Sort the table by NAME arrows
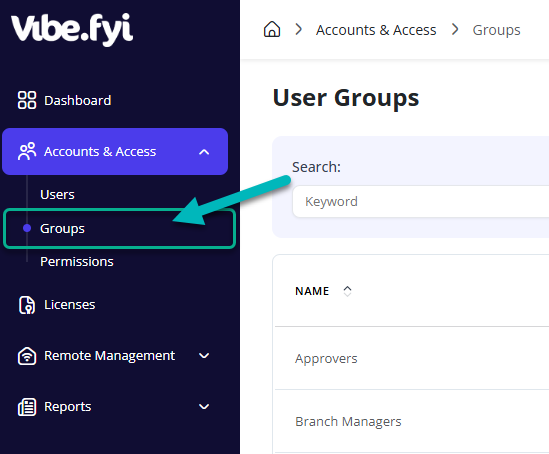 pyautogui.click(x=347, y=291)
